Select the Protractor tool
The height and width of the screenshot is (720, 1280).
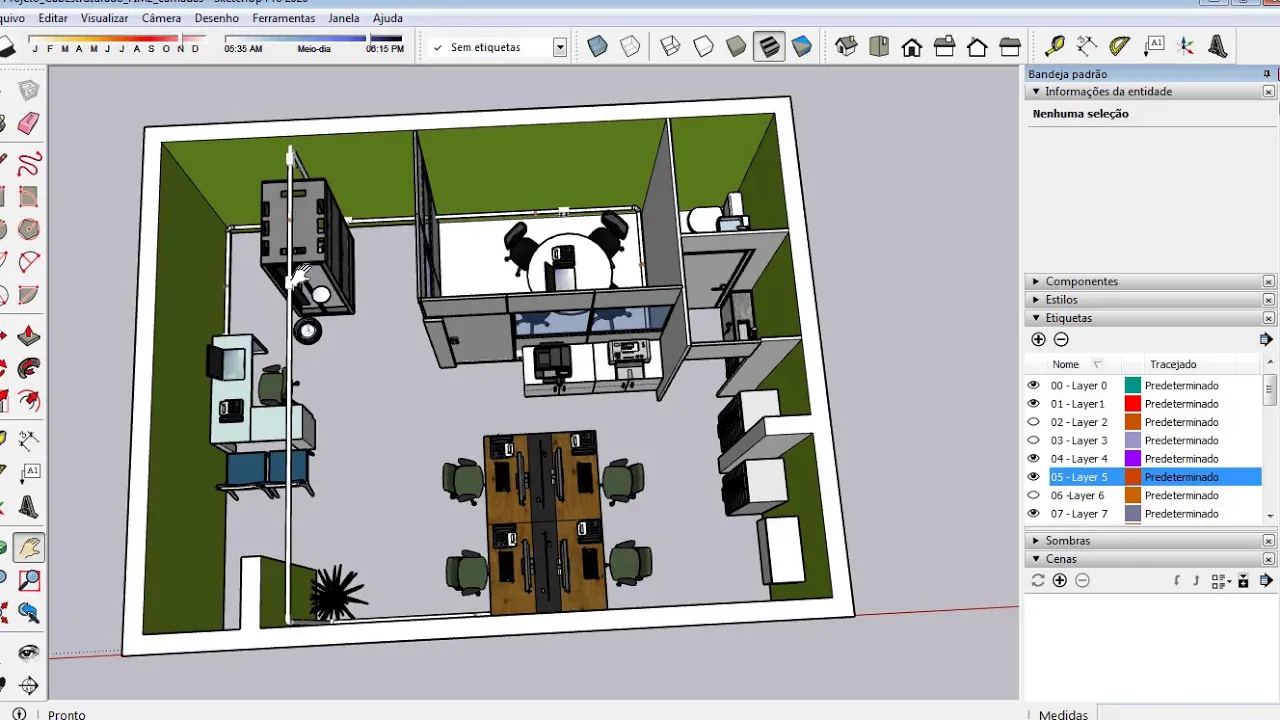click(1120, 46)
